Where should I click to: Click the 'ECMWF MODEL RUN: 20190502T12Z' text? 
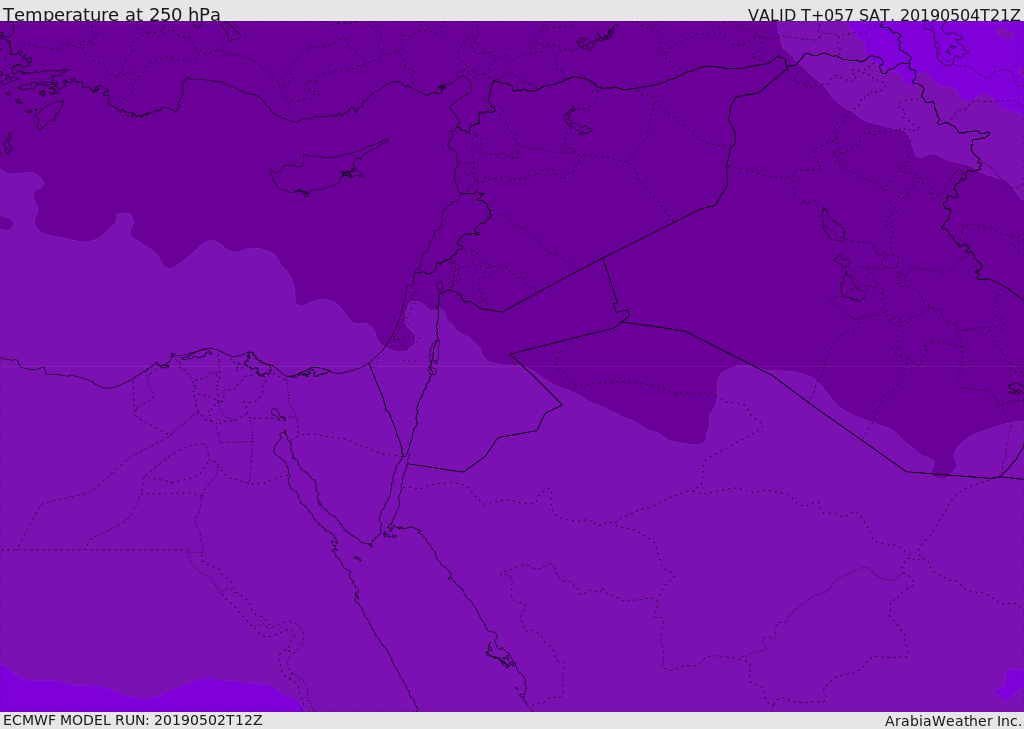pos(133,720)
